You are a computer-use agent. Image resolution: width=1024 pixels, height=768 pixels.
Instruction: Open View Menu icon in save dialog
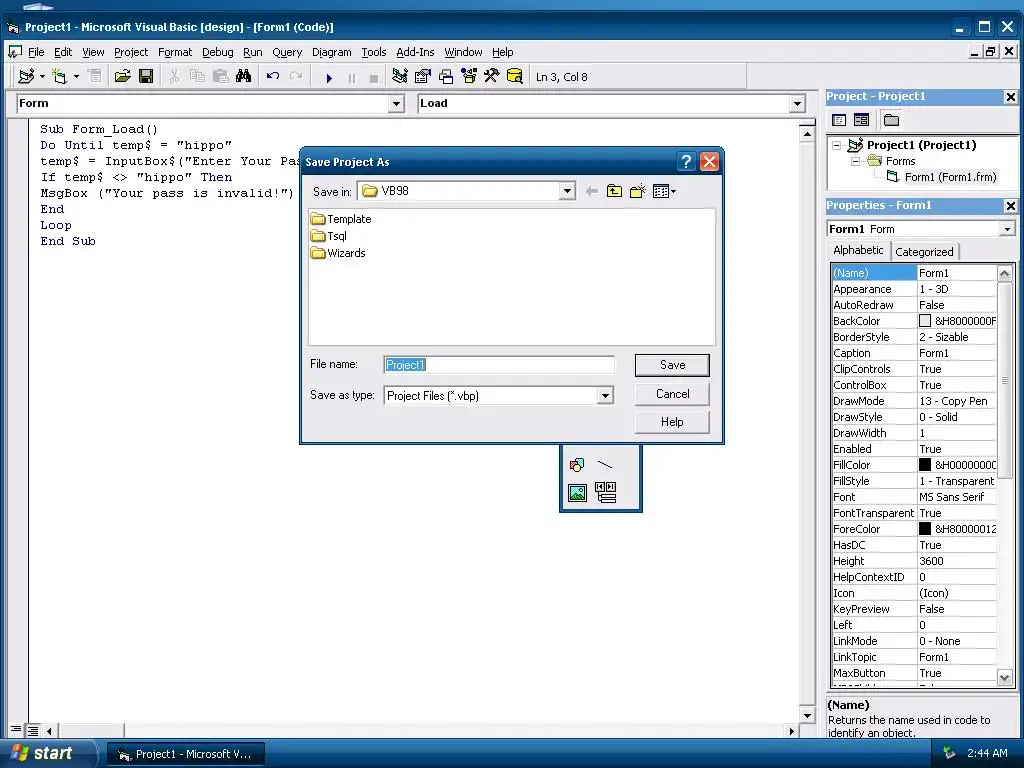664,191
